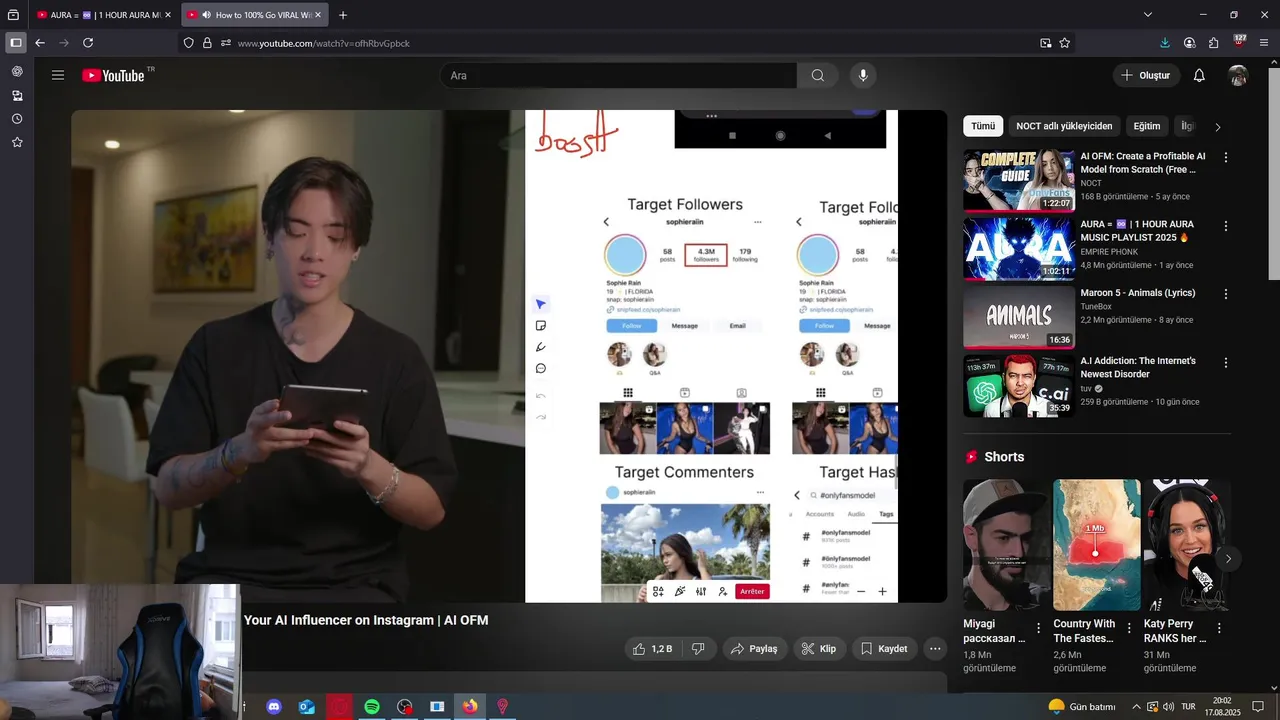Open AURA 1 HOUR music playlist thumbnail

tap(1019, 249)
